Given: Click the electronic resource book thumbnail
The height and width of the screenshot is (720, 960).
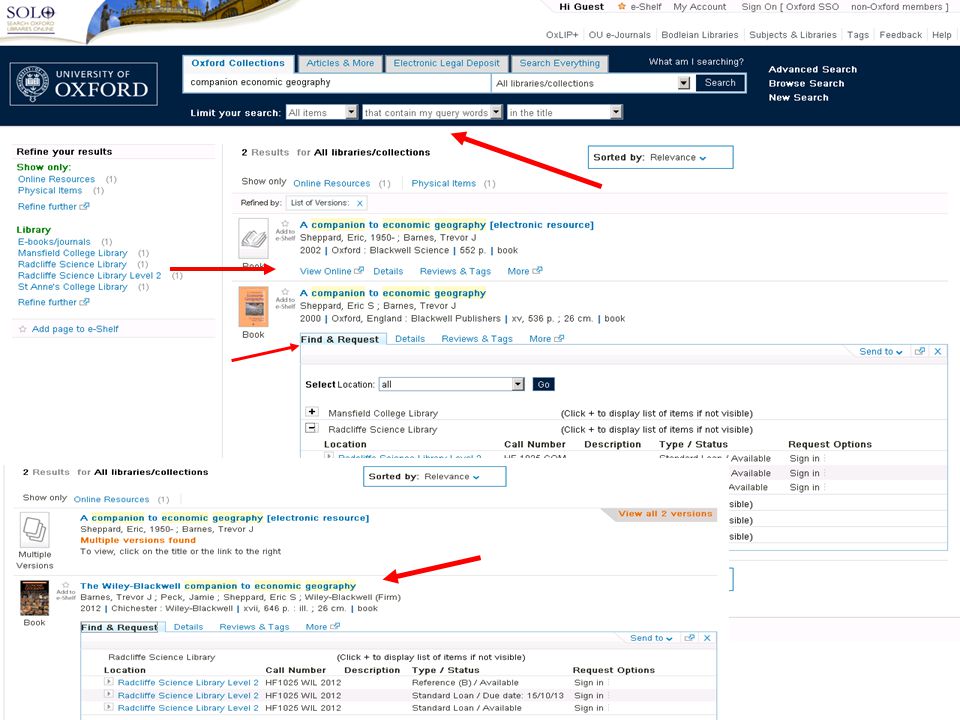Looking at the screenshot, I should click(253, 238).
